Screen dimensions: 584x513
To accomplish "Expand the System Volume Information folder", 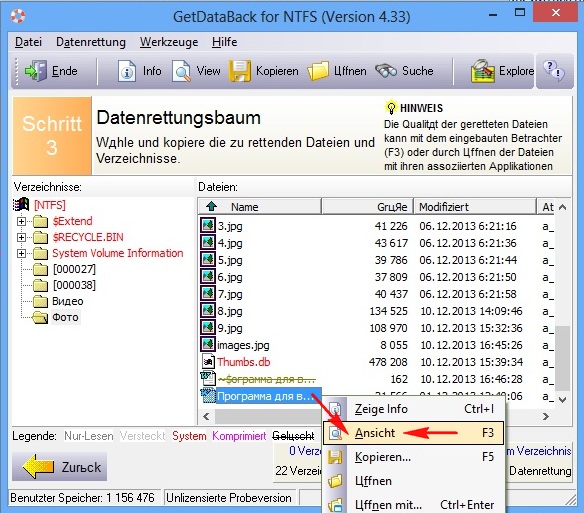I will [x=22, y=253].
